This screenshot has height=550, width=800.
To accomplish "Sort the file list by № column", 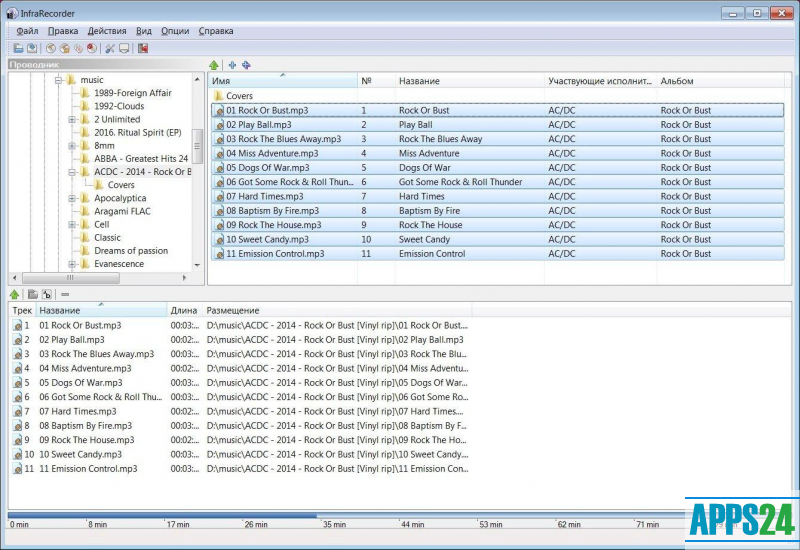I will 376,81.
